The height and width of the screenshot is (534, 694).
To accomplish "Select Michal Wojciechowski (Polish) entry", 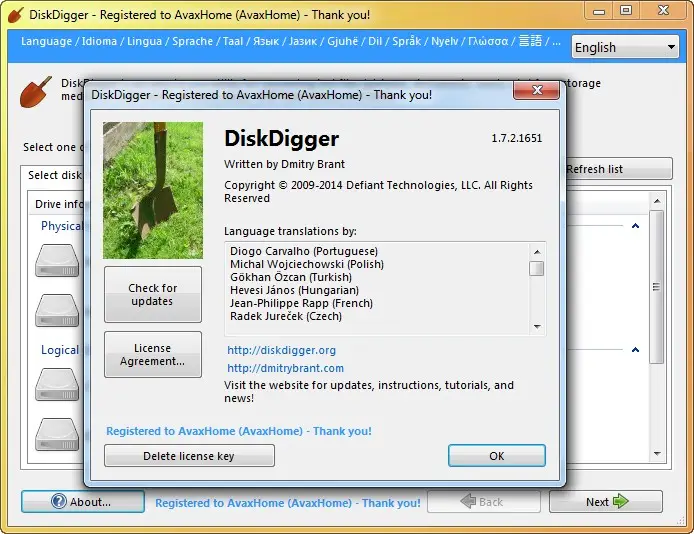I will coord(307,264).
